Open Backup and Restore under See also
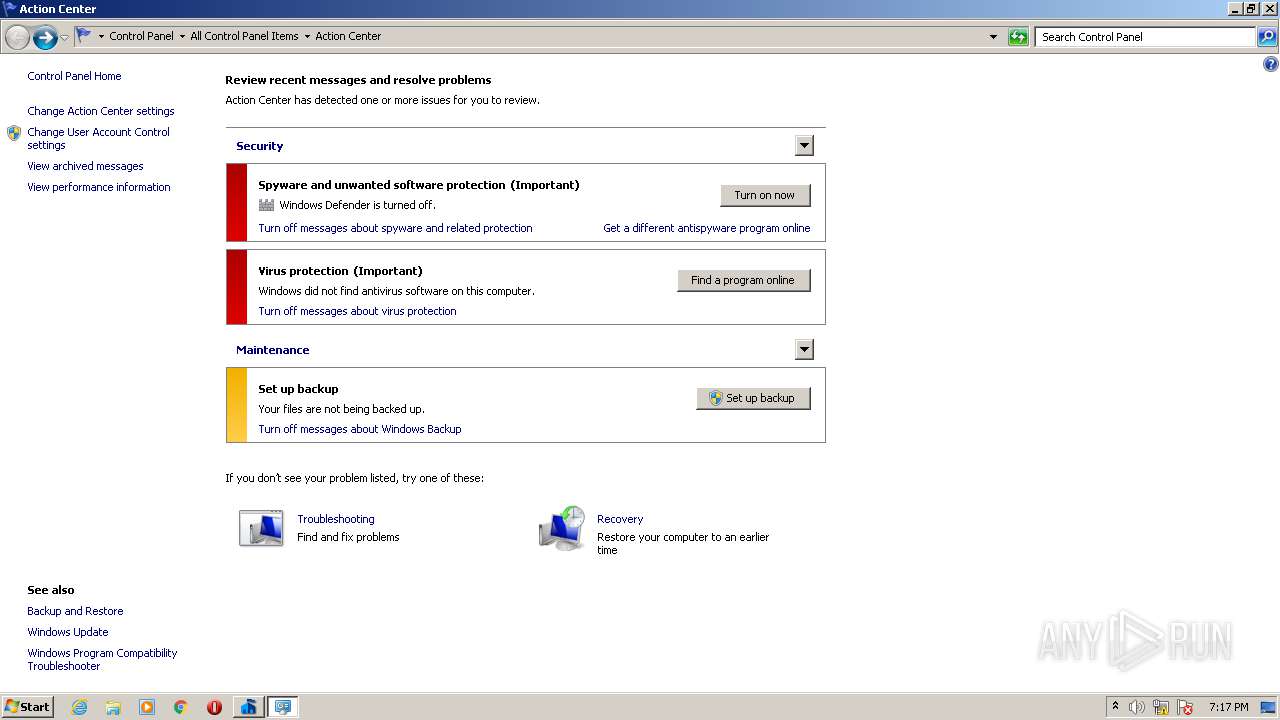This screenshot has width=1280, height=720. click(x=75, y=611)
